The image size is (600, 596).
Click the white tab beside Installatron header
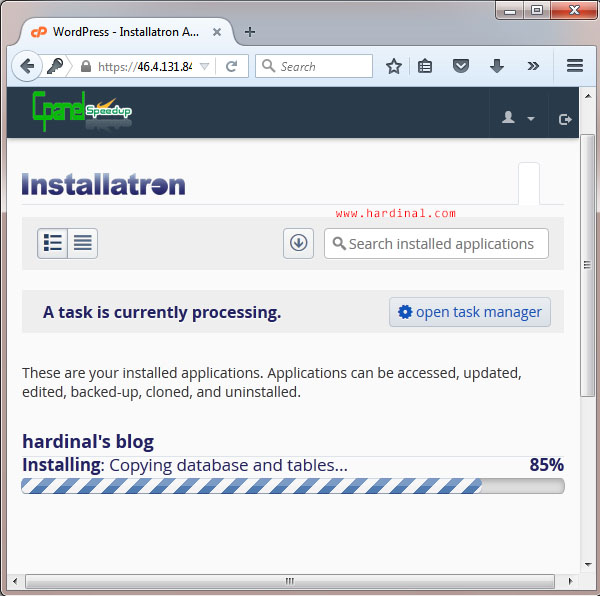(529, 184)
